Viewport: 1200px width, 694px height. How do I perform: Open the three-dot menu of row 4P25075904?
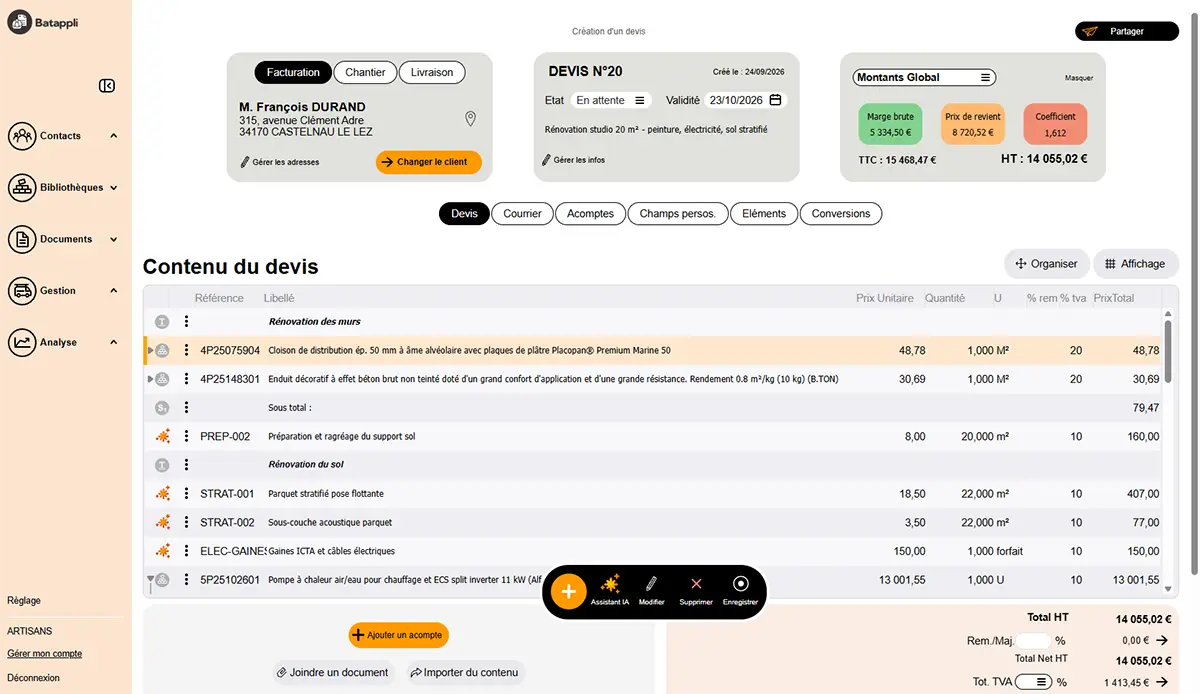186,351
